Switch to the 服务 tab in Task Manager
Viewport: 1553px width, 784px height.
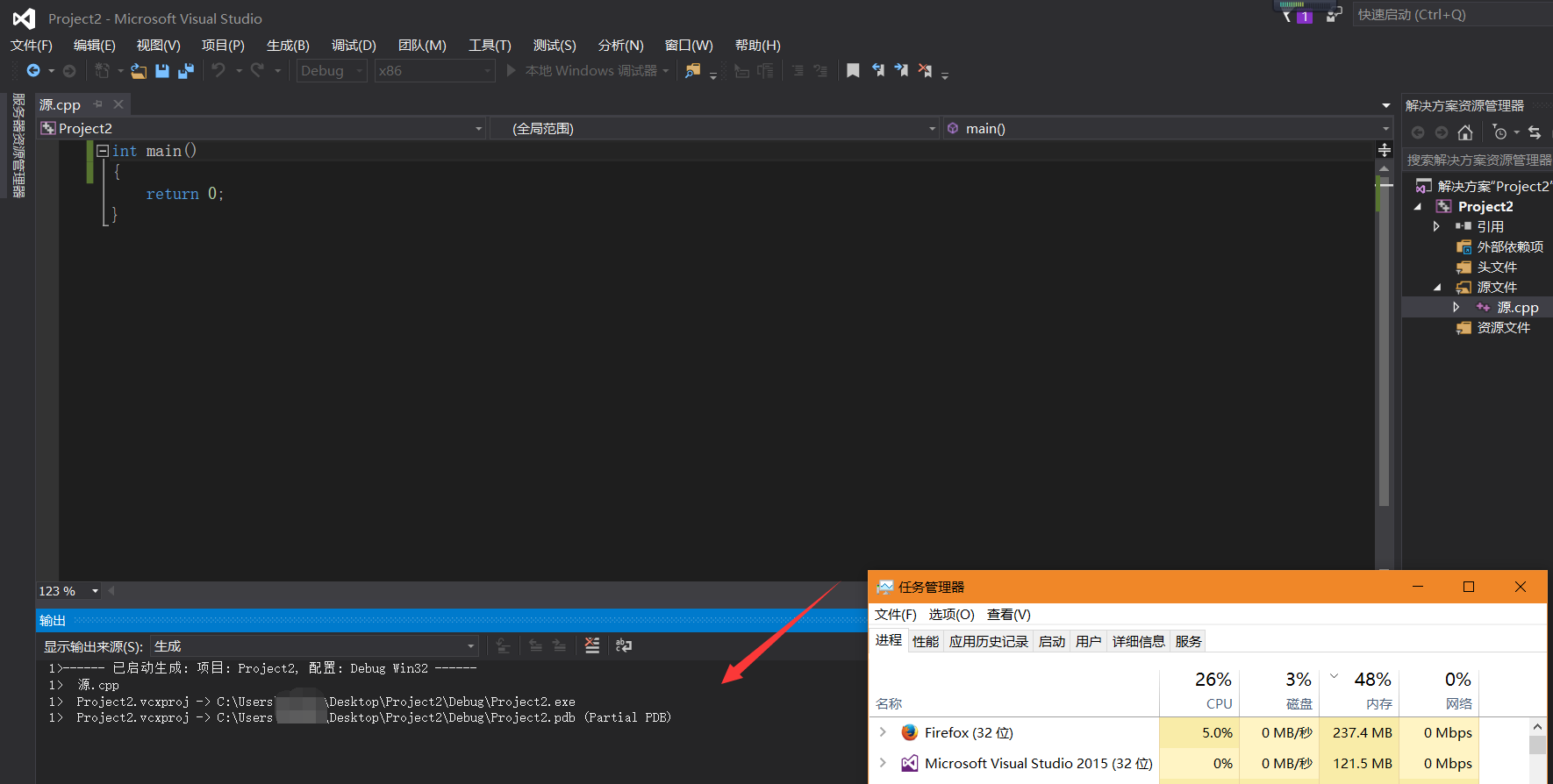click(1188, 641)
